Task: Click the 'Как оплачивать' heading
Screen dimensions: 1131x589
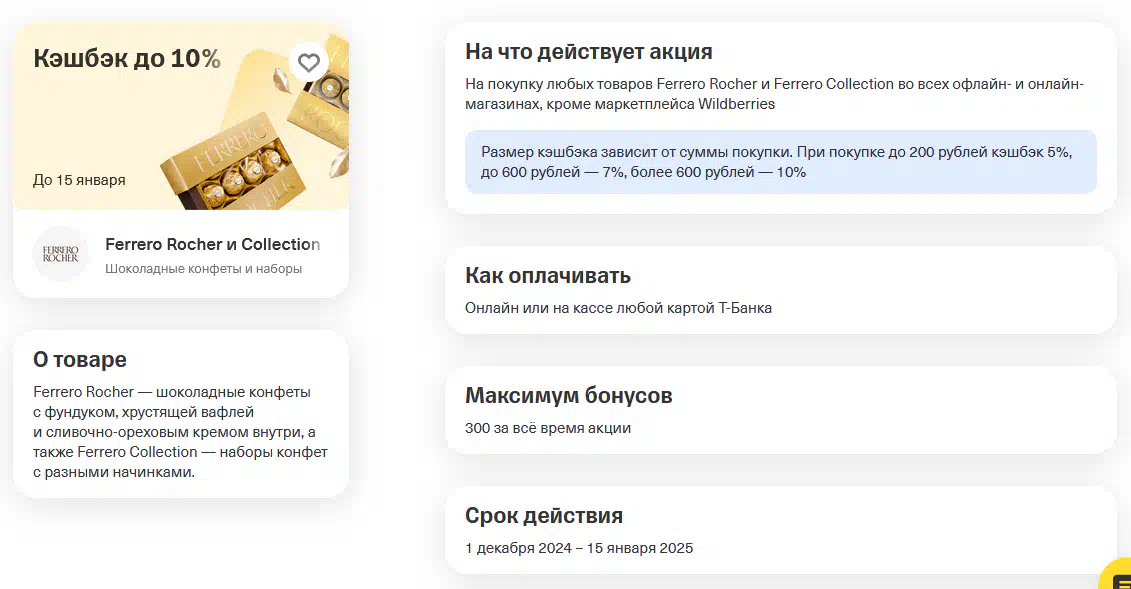Action: pyautogui.click(x=548, y=275)
